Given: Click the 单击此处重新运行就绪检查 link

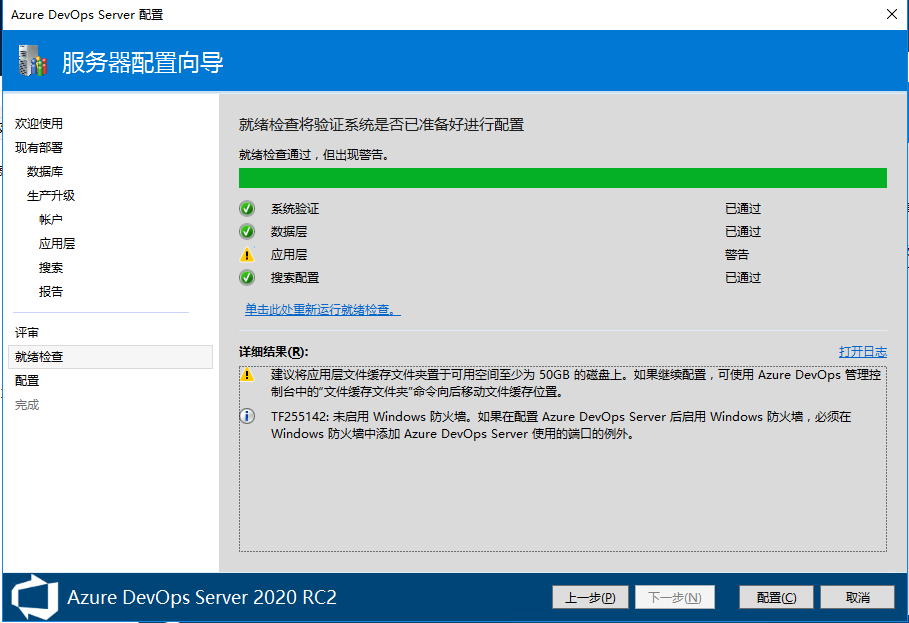Looking at the screenshot, I should [322, 310].
